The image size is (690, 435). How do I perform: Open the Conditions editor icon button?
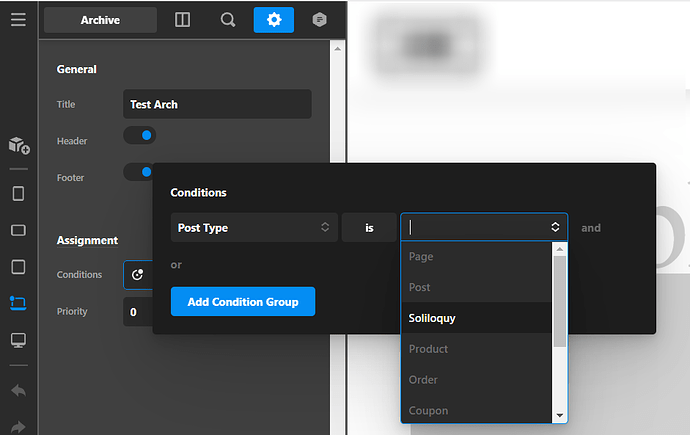tap(138, 275)
